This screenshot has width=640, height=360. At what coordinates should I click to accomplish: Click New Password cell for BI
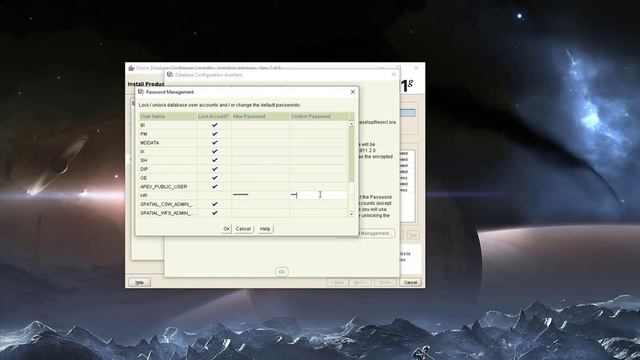point(260,125)
